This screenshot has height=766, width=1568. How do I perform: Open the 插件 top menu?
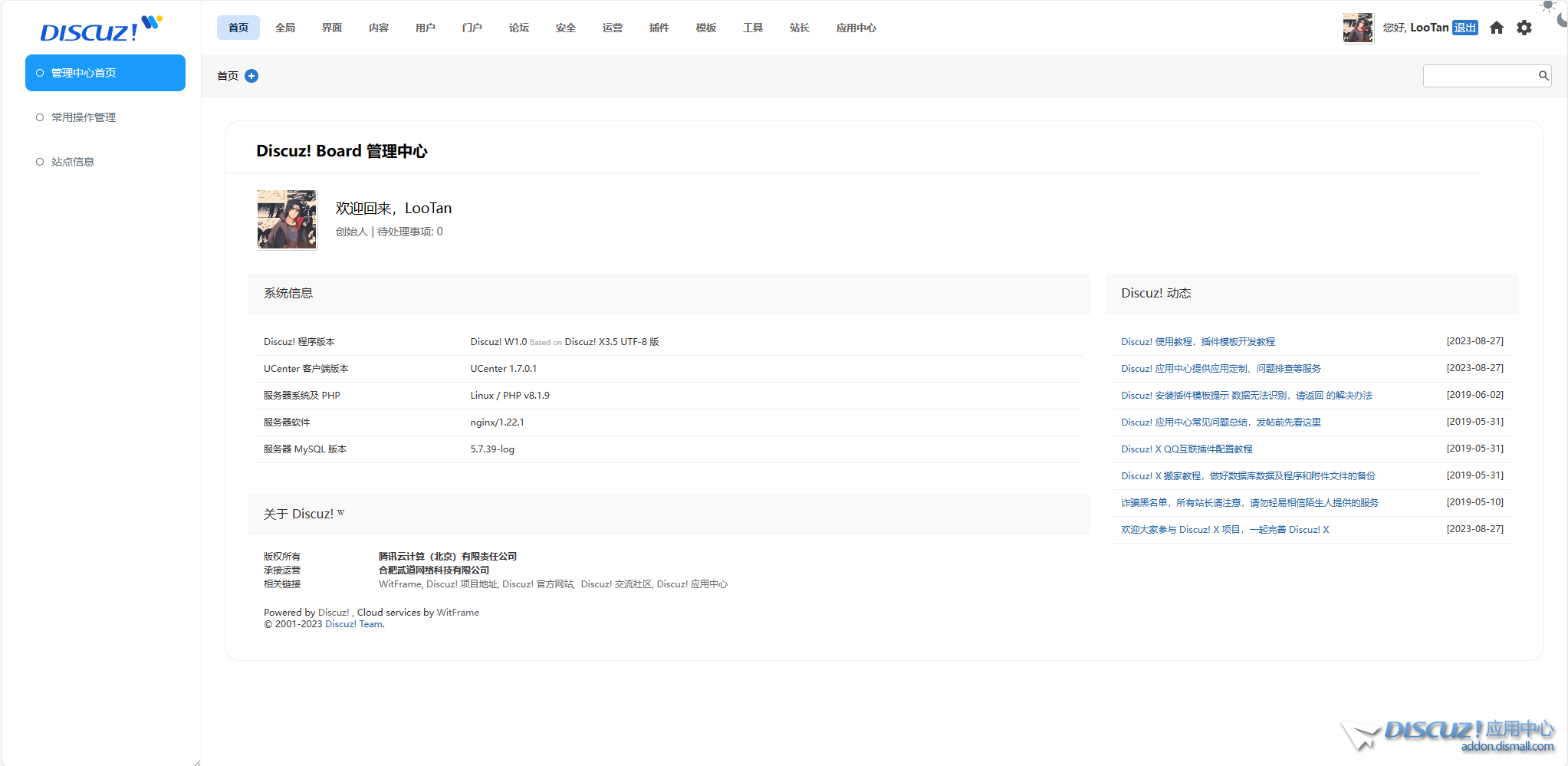[x=659, y=28]
